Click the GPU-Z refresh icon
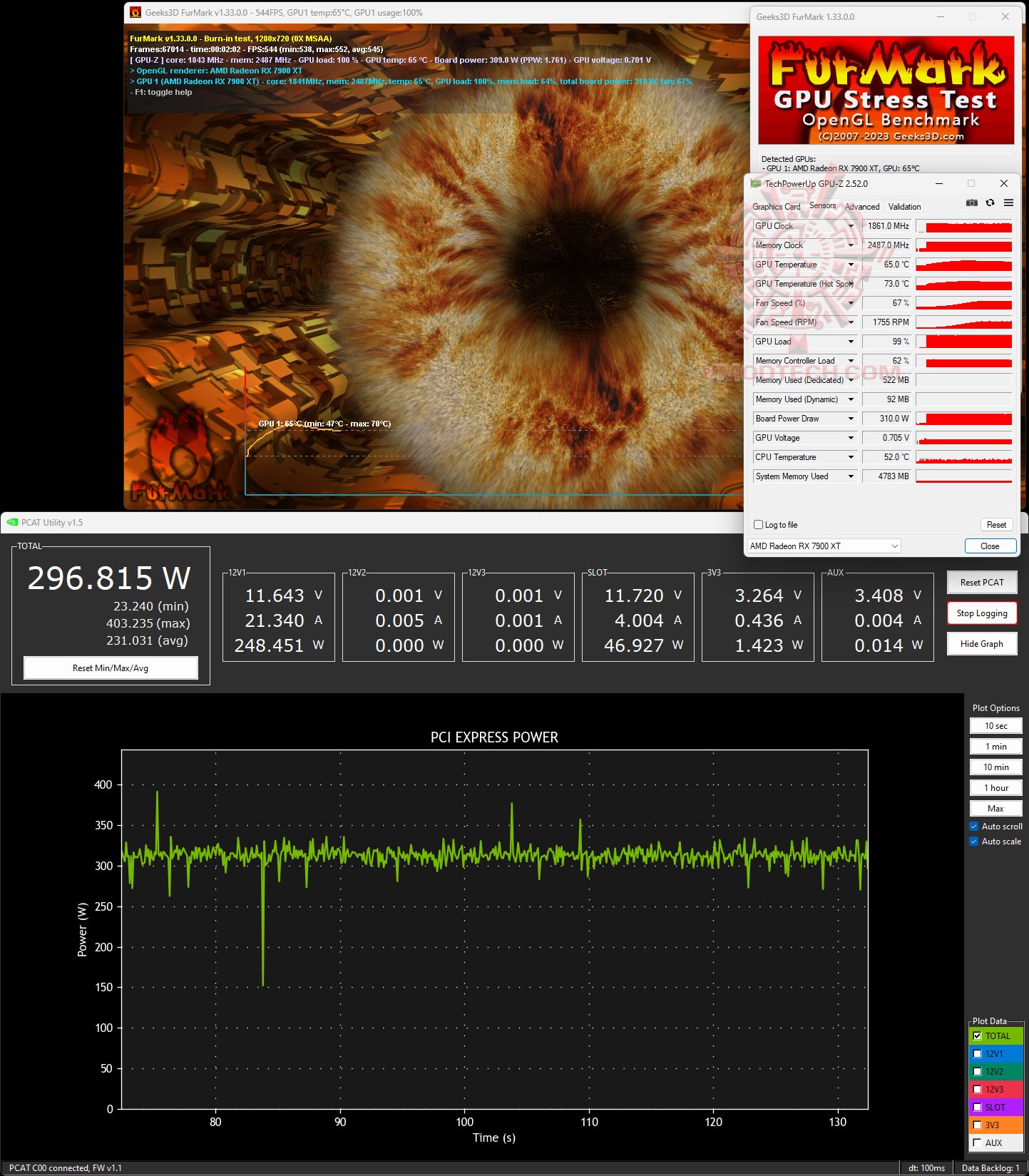The width and height of the screenshot is (1029, 1176). point(990,203)
